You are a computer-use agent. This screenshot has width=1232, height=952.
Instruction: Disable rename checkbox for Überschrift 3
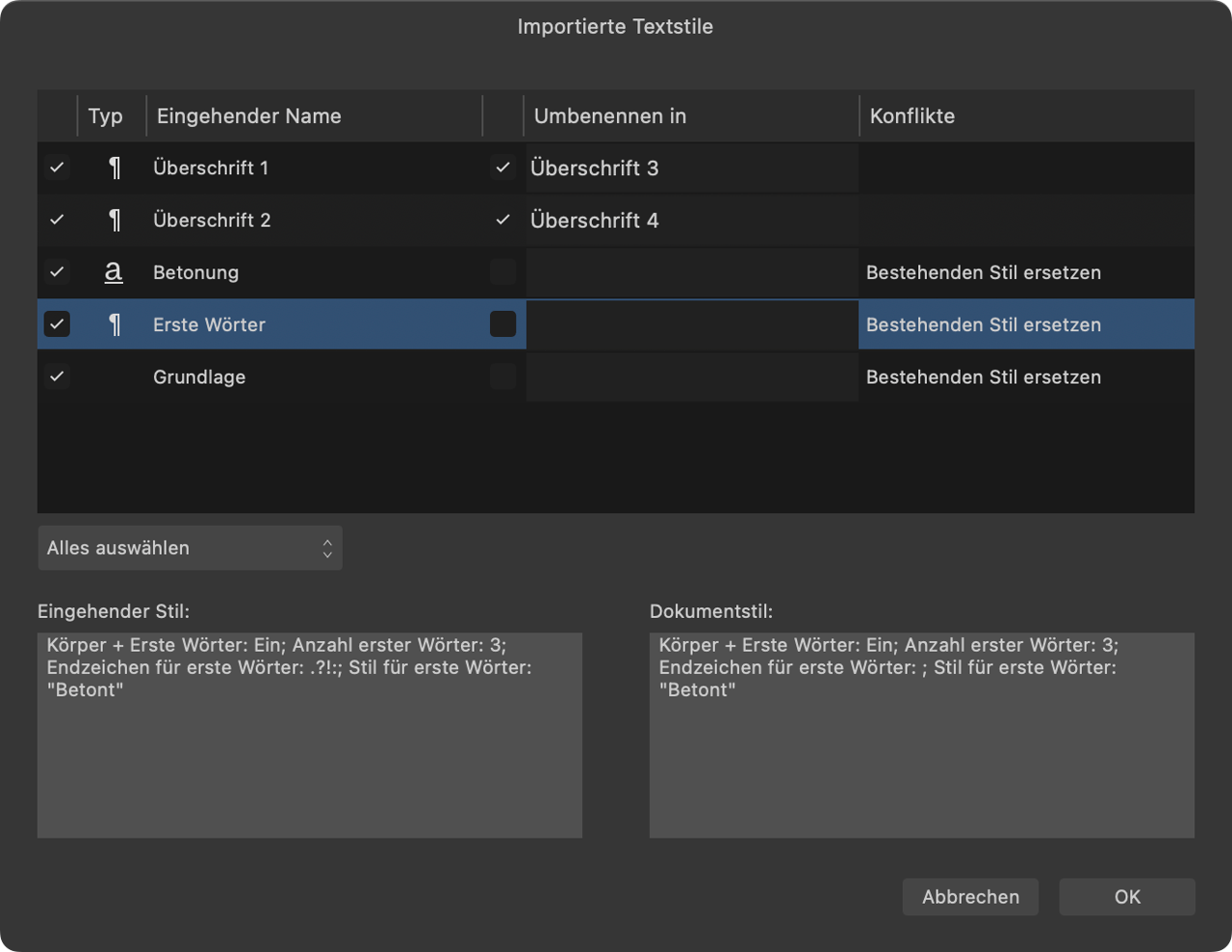502,167
